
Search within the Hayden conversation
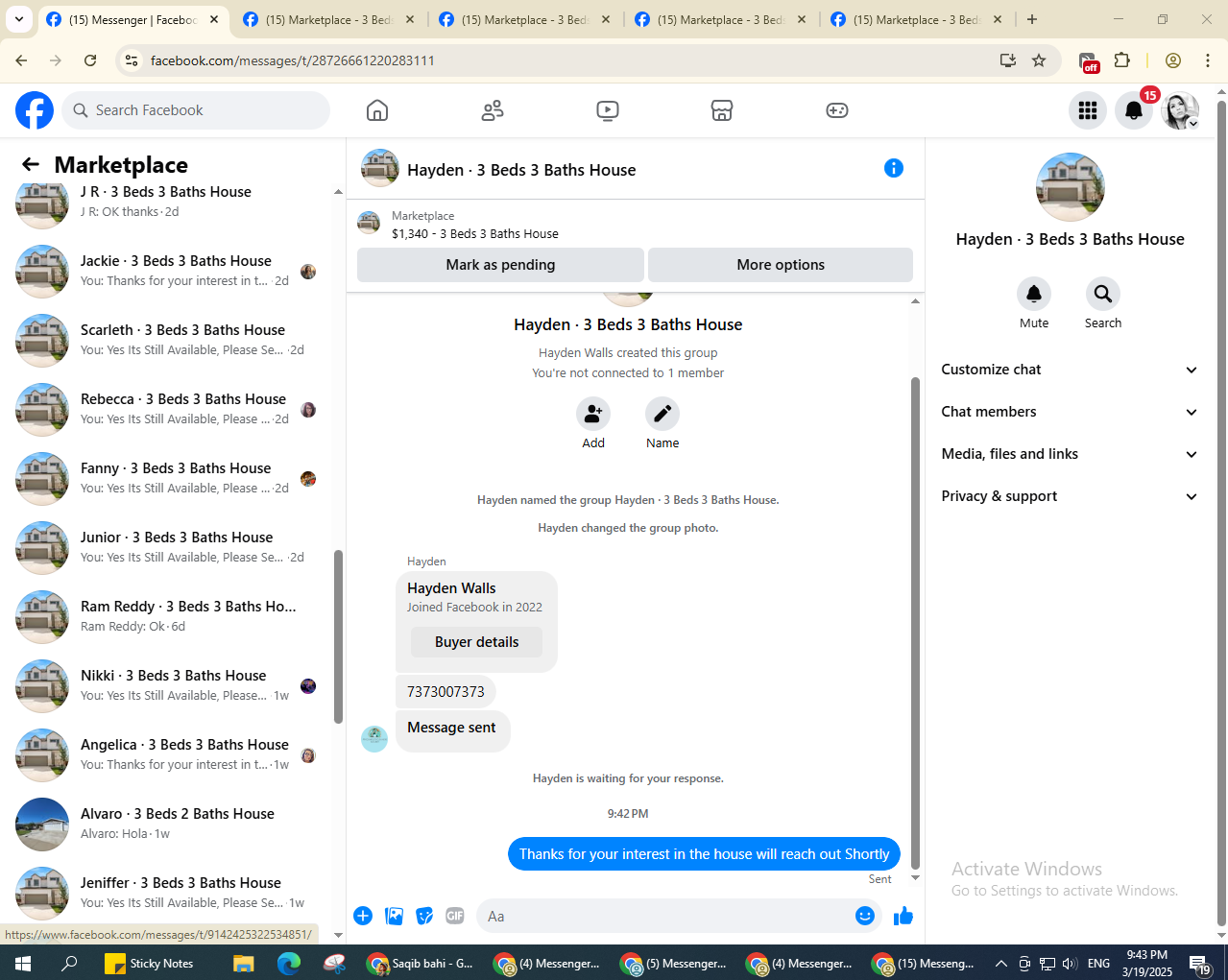tap(1103, 294)
